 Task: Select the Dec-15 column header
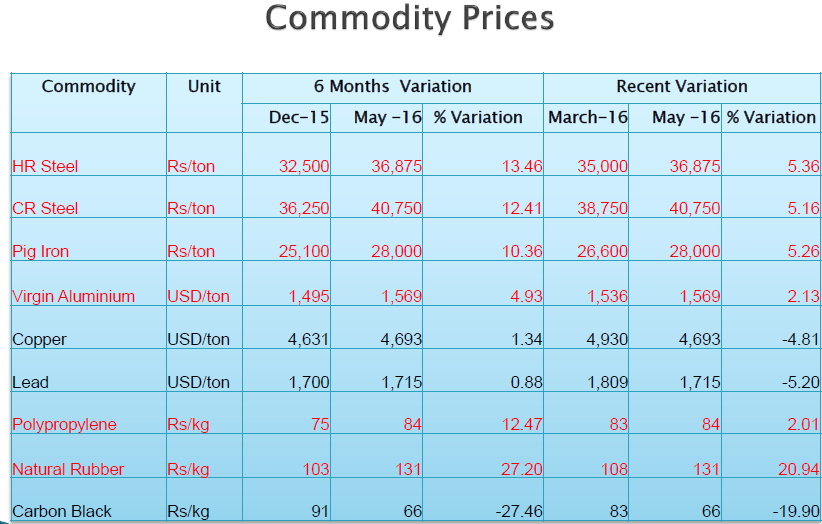(298, 117)
